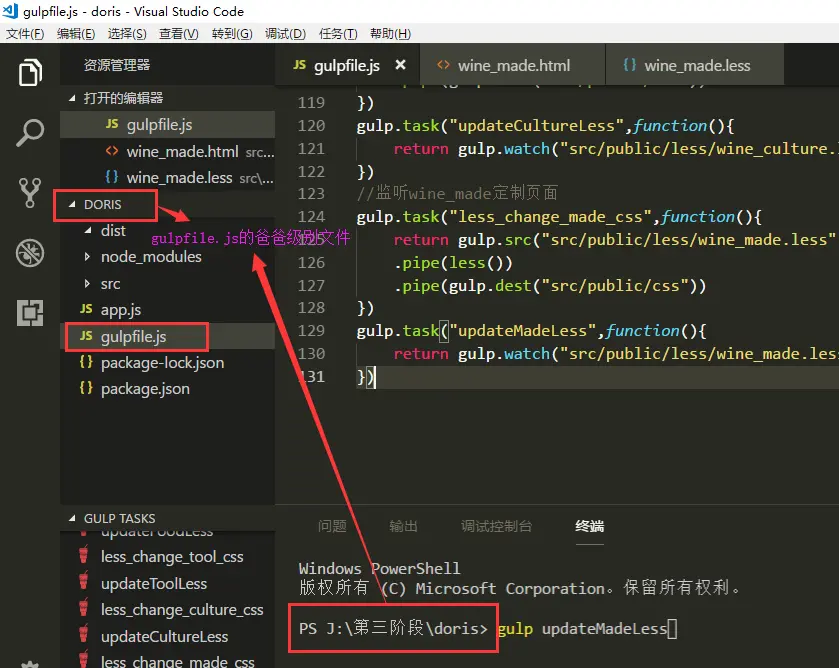Click terminal input after gulp updateMadeLess
839x668 pixels.
672,629
